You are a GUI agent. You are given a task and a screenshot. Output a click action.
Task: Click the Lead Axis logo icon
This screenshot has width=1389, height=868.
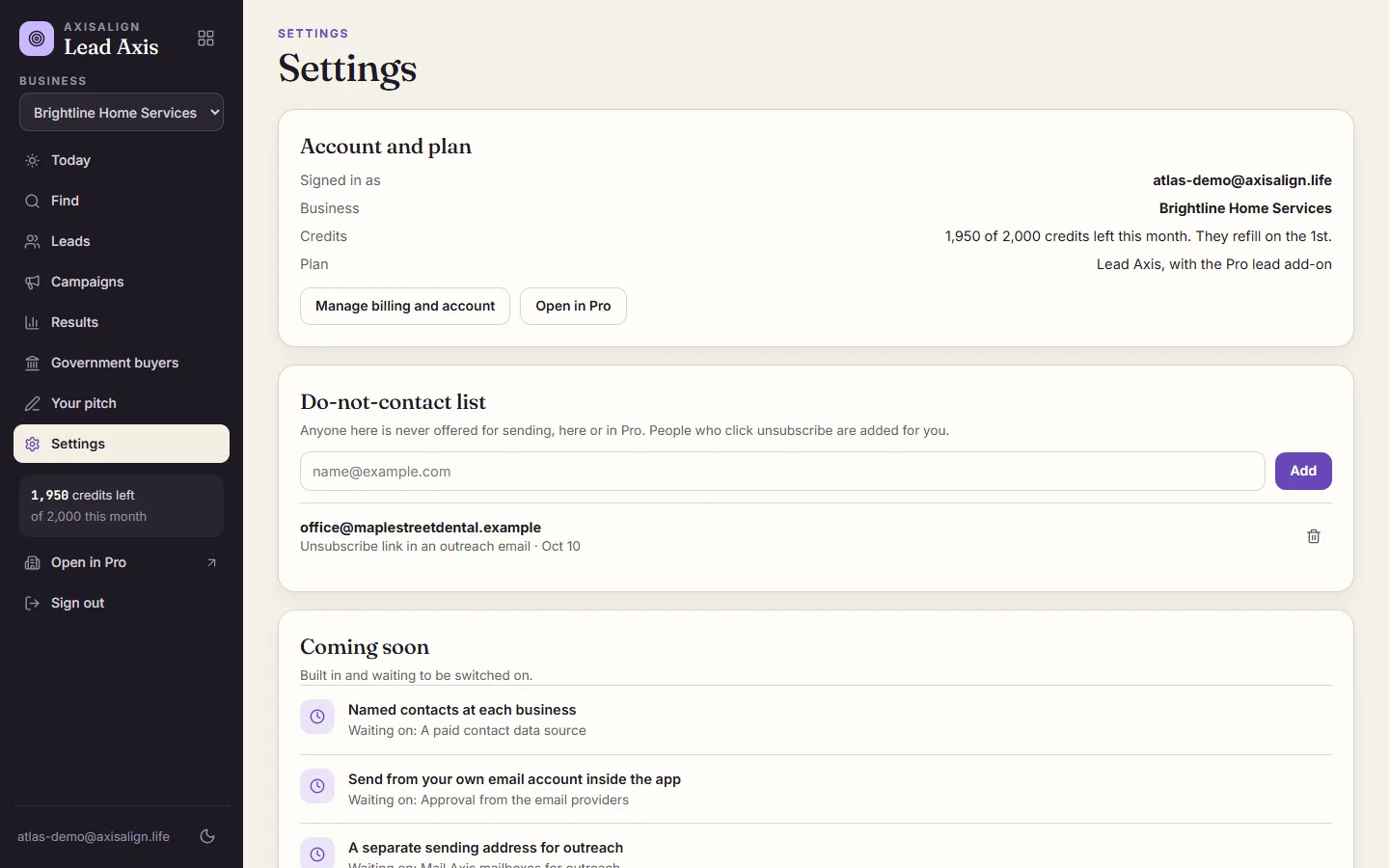(x=37, y=39)
